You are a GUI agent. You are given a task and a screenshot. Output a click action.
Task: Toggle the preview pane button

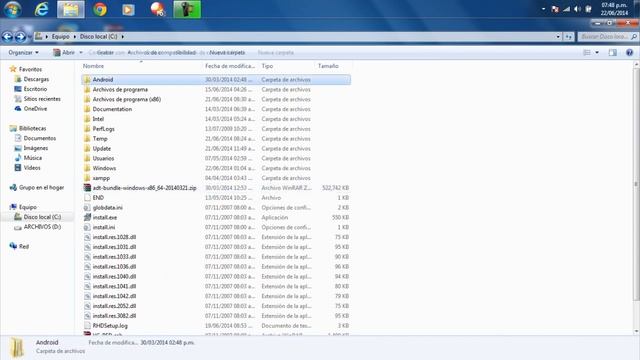point(613,53)
